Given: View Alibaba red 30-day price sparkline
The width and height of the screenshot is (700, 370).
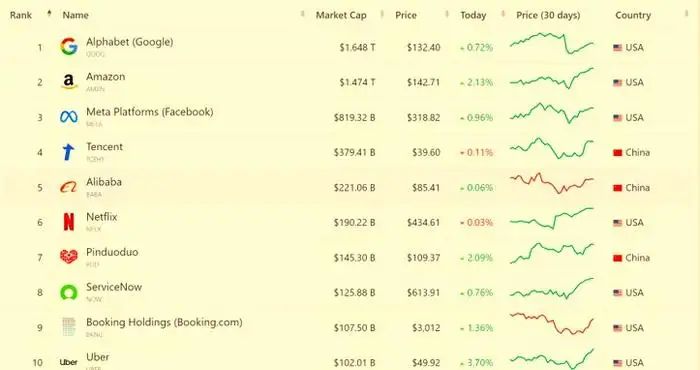Looking at the screenshot, I should coord(552,183).
